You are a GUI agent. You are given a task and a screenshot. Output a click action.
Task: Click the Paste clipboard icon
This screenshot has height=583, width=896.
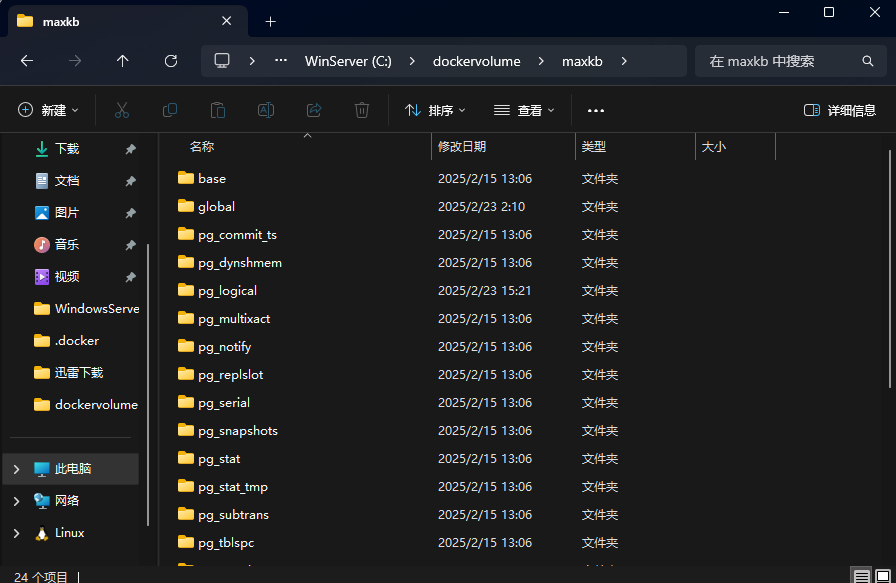coord(218,110)
